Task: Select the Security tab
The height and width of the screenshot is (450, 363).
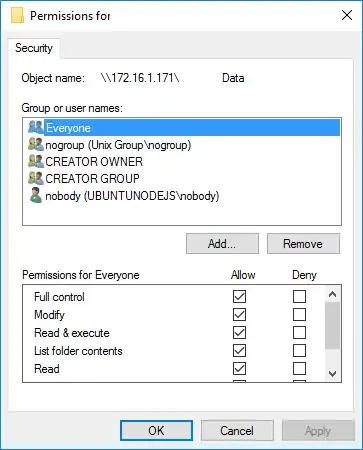Action: [x=34, y=48]
